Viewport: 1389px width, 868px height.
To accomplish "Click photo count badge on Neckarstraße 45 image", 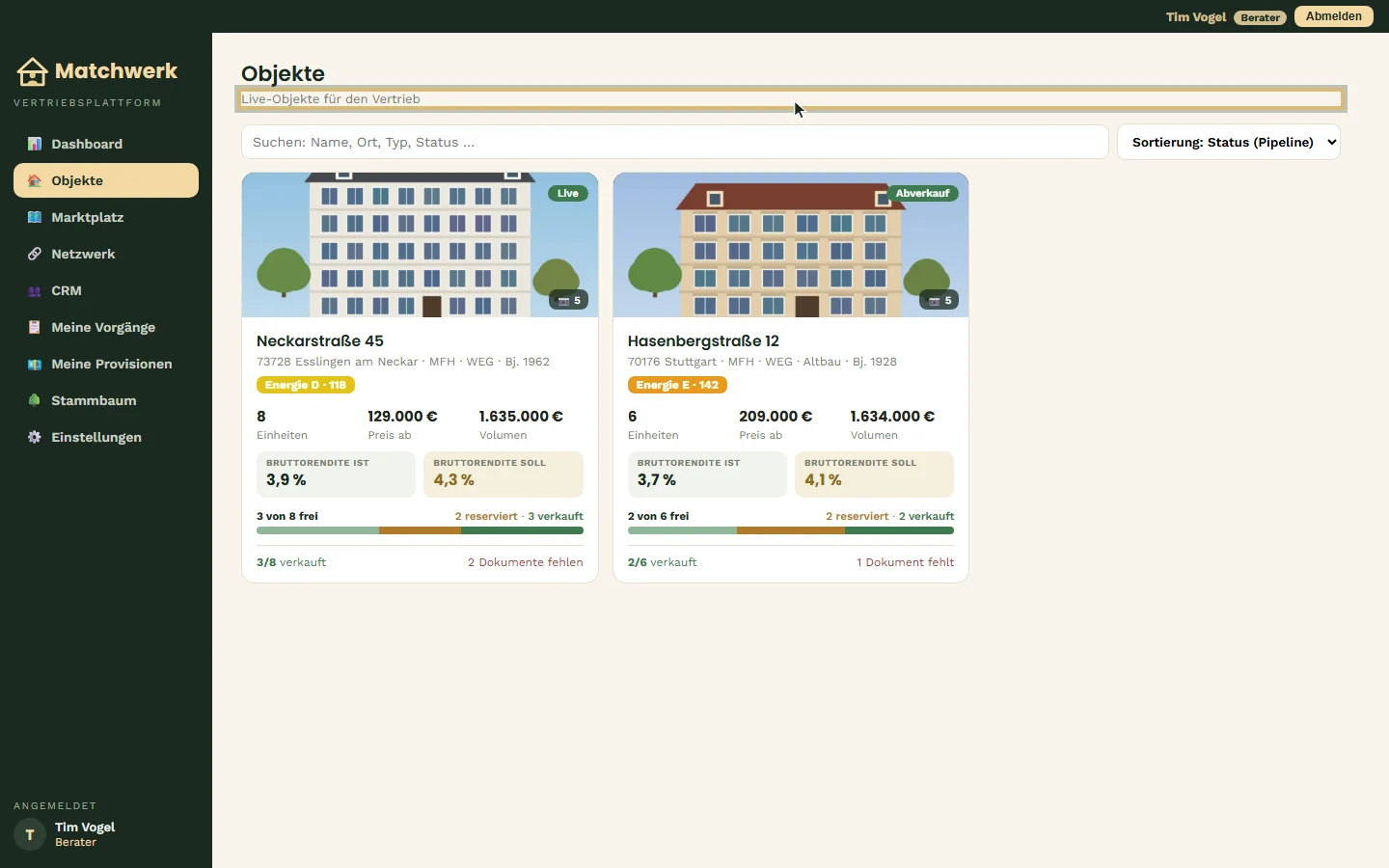I will tap(568, 300).
